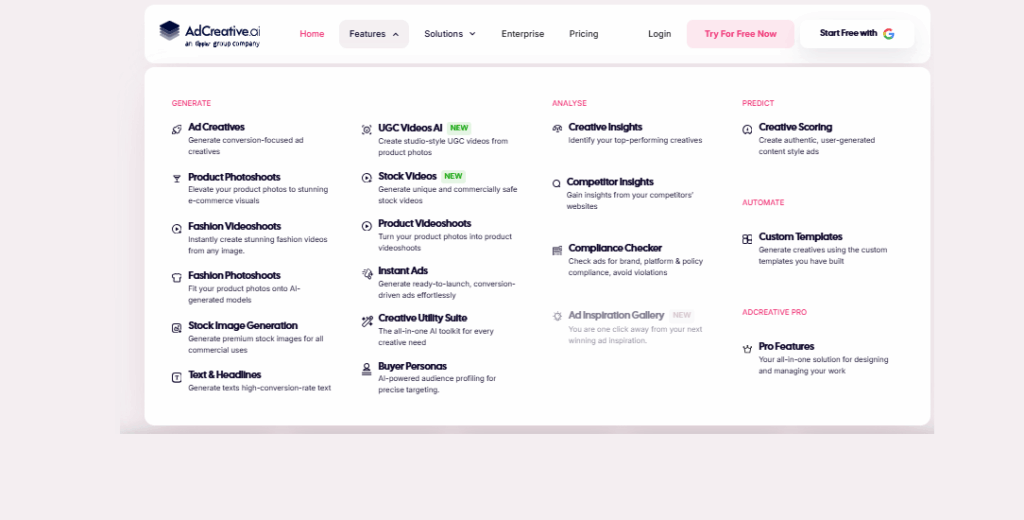Open Competitor Insights

[610, 182]
